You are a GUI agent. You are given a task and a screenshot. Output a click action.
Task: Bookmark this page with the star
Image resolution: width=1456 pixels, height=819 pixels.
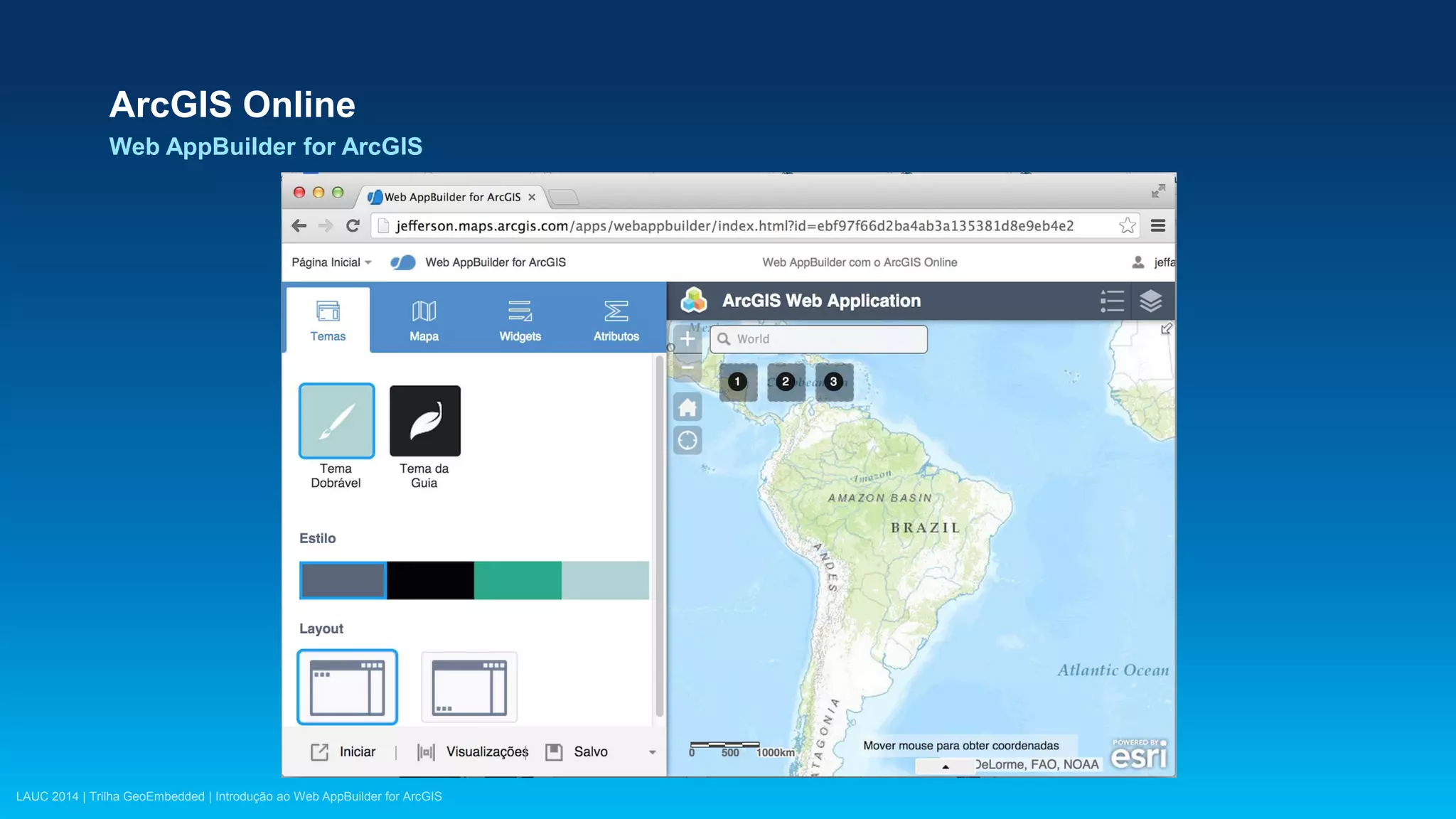click(1127, 226)
